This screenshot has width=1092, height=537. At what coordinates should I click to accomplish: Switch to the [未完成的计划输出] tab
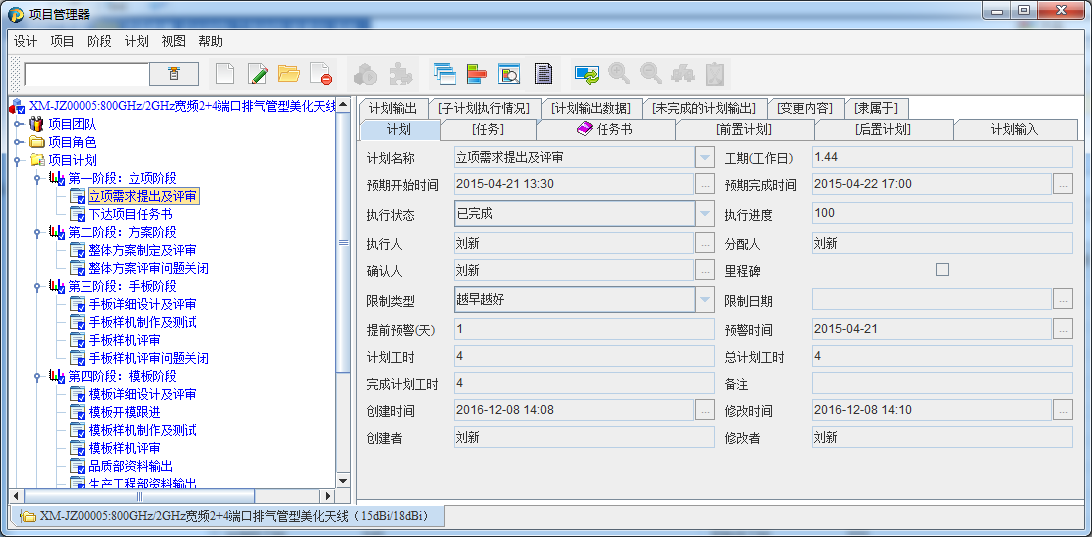(703, 108)
